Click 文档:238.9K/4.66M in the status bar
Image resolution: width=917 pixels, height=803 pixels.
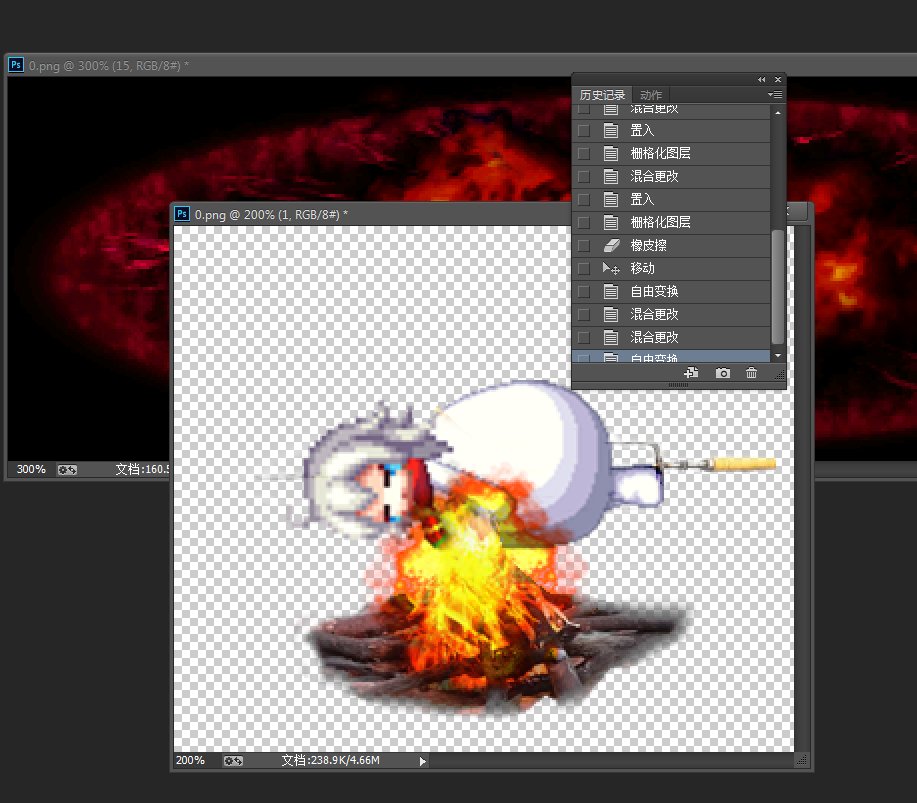point(330,760)
